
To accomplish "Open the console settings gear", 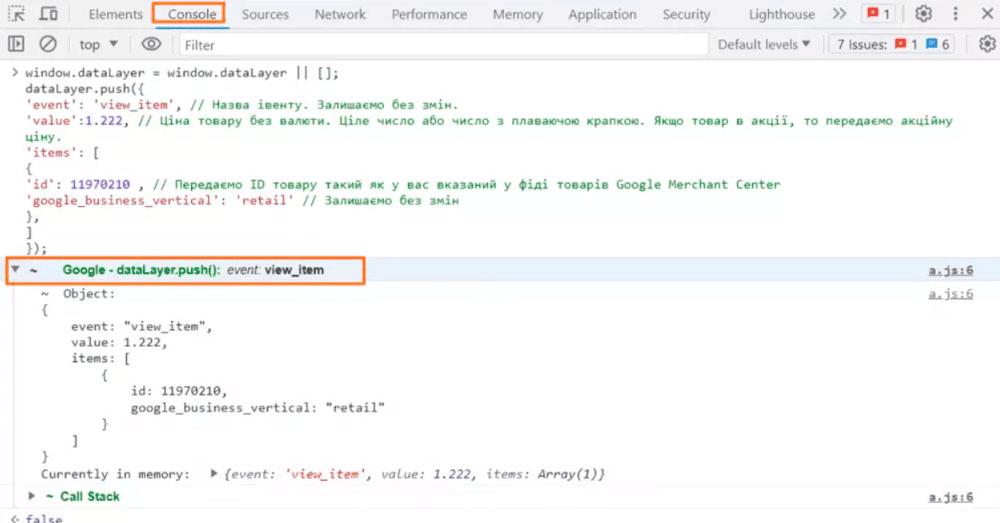I will pos(987,44).
